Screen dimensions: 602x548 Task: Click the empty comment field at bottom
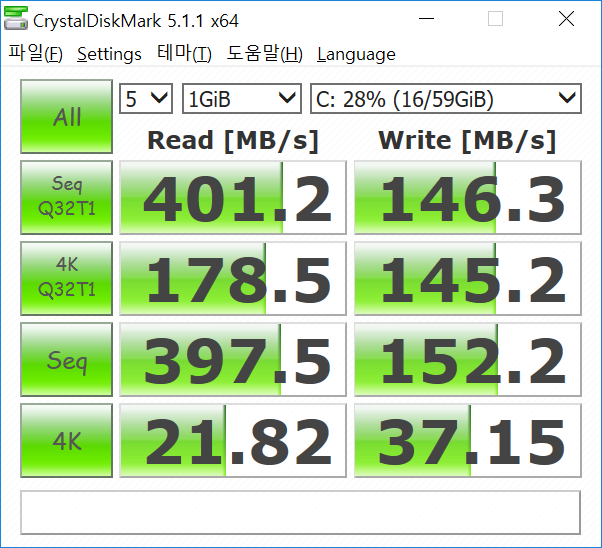coord(301,512)
